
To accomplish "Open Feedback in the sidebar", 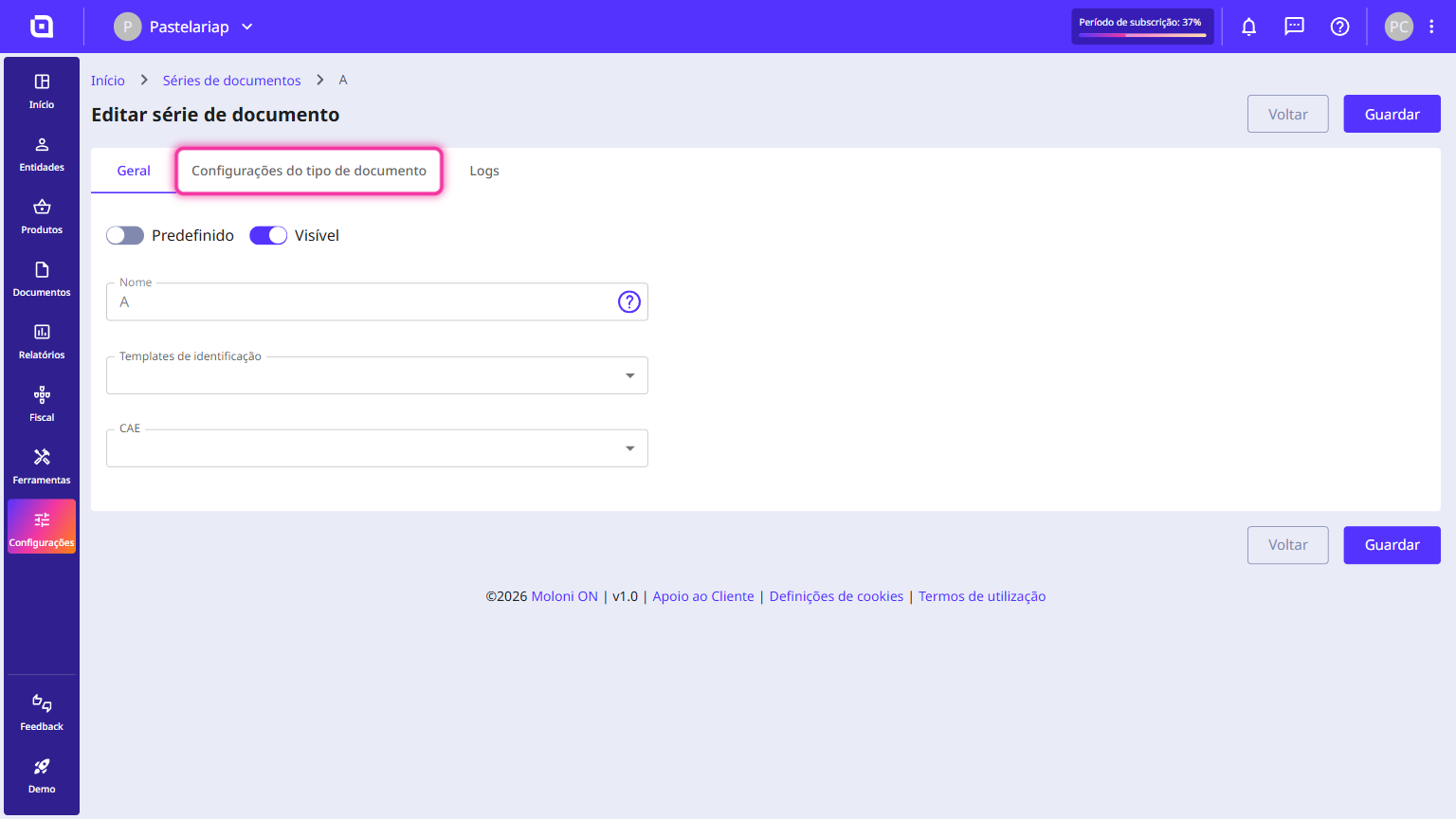I will pyautogui.click(x=42, y=713).
